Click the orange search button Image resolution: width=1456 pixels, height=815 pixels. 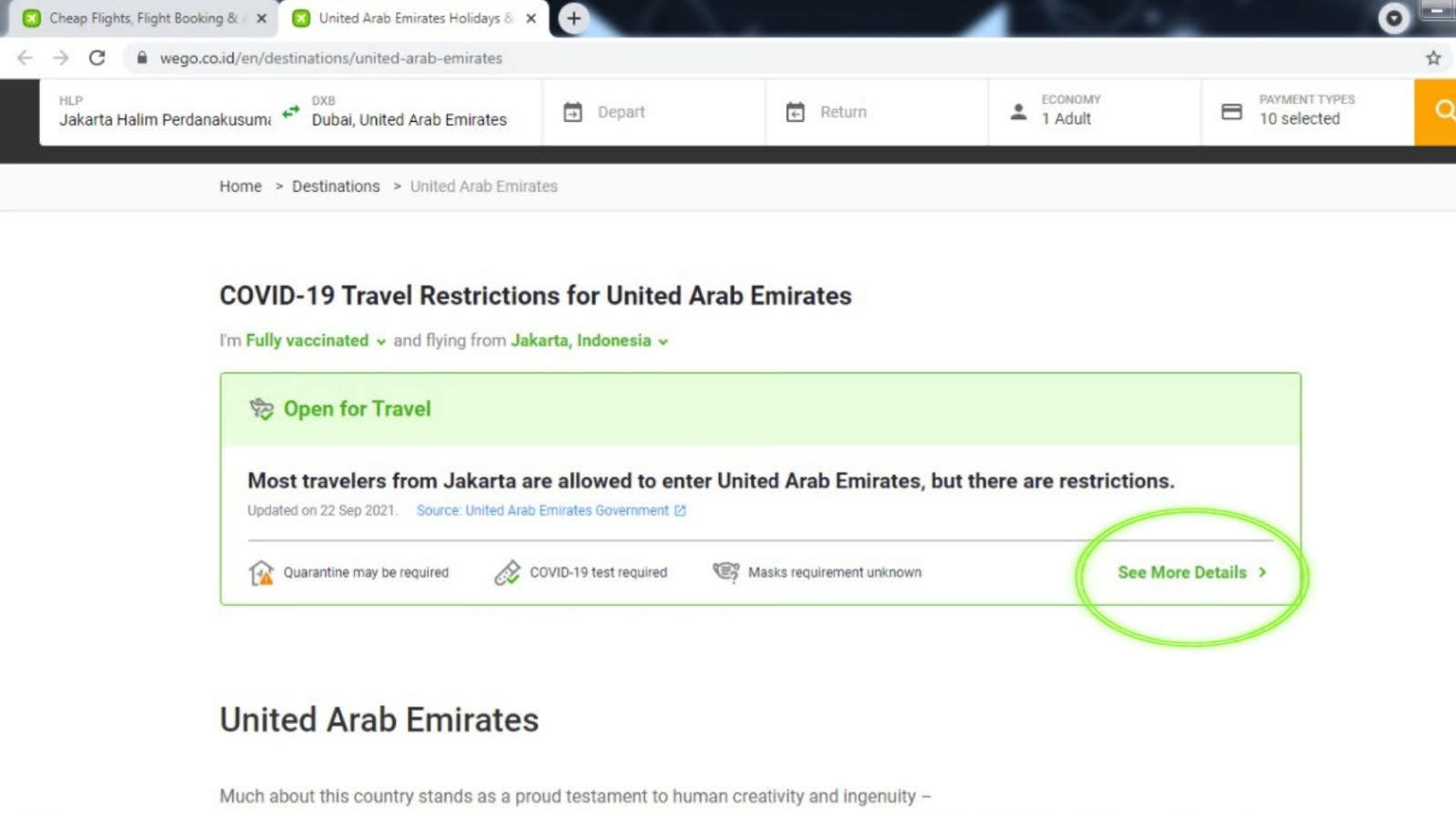point(1435,112)
